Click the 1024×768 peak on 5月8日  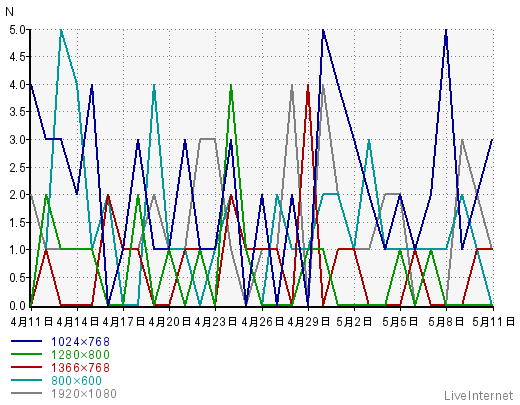pos(446,30)
